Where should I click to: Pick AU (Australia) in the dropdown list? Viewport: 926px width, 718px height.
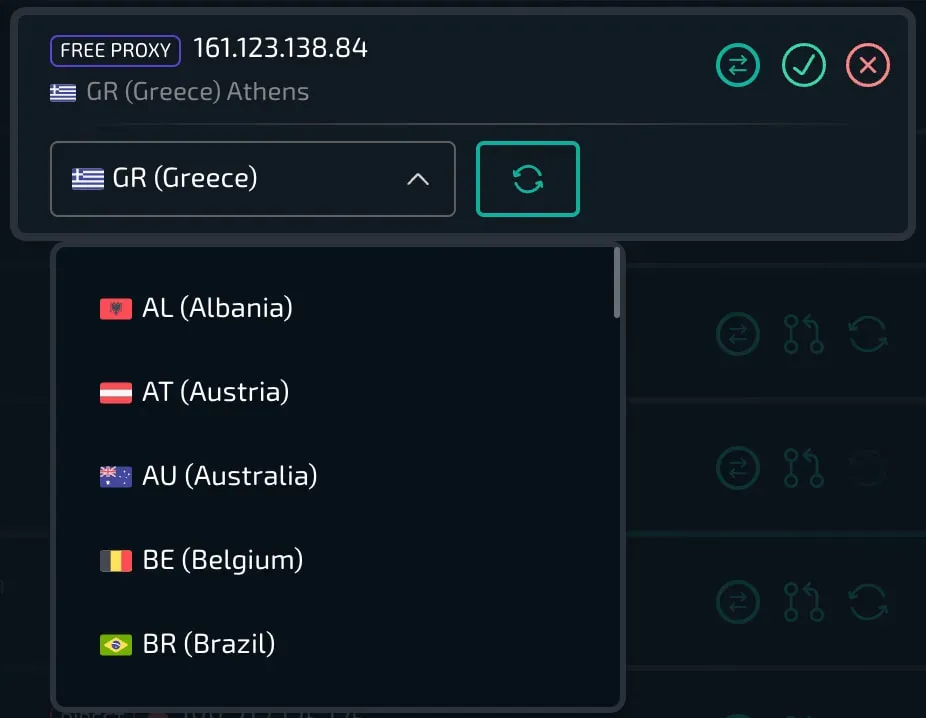[x=229, y=475]
